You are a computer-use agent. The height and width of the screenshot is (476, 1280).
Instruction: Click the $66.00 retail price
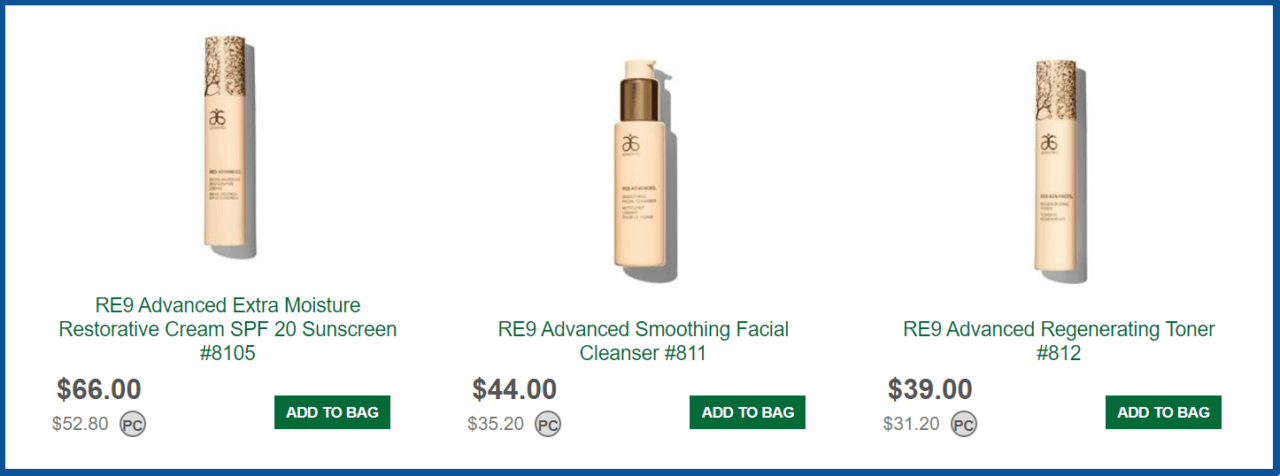[99, 389]
